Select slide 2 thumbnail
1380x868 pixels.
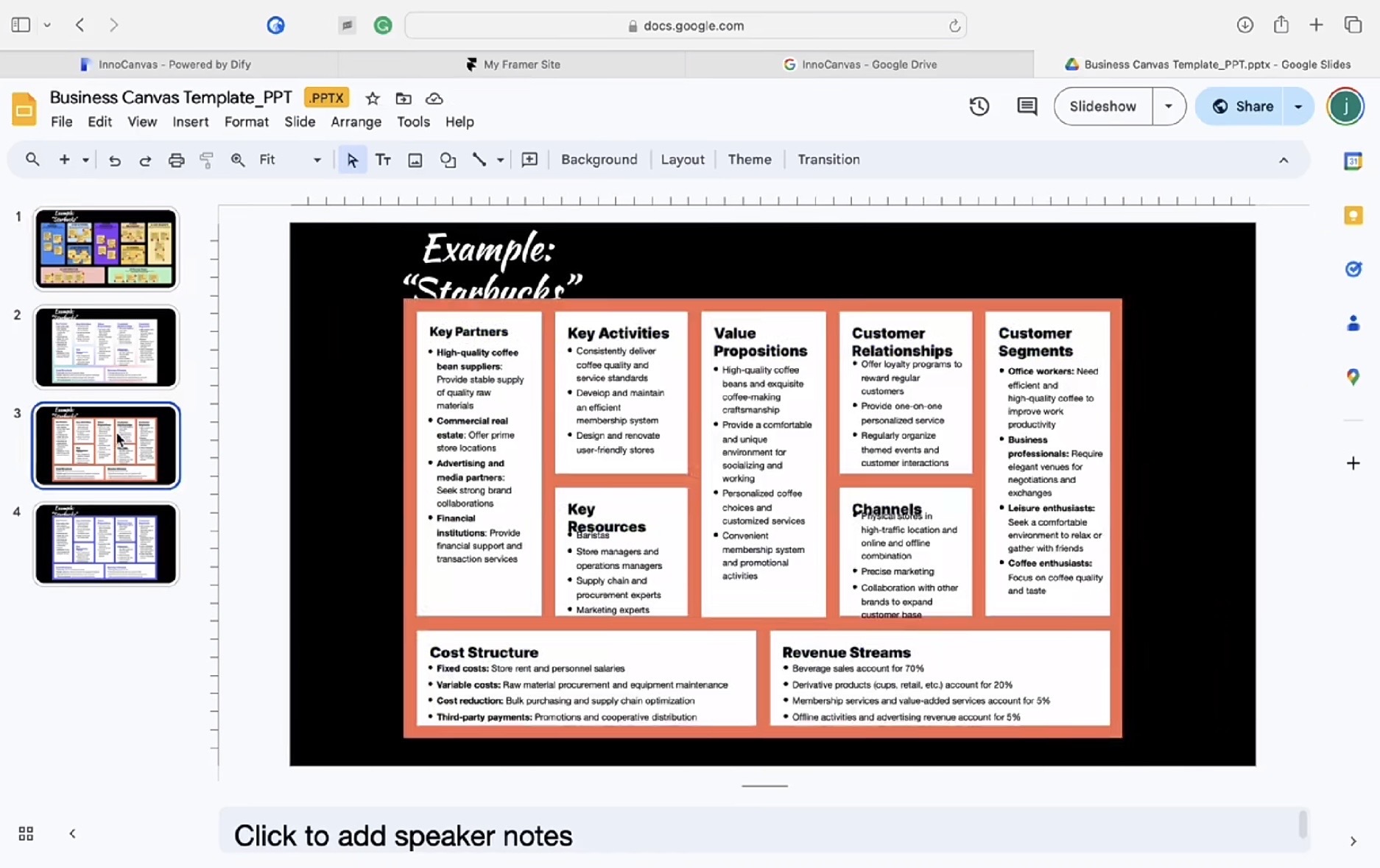[x=106, y=347]
